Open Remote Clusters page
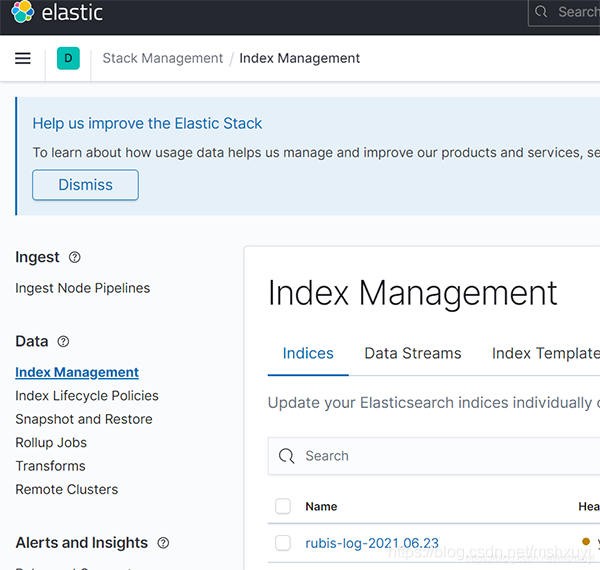The height and width of the screenshot is (570, 600). pyautogui.click(x=67, y=489)
